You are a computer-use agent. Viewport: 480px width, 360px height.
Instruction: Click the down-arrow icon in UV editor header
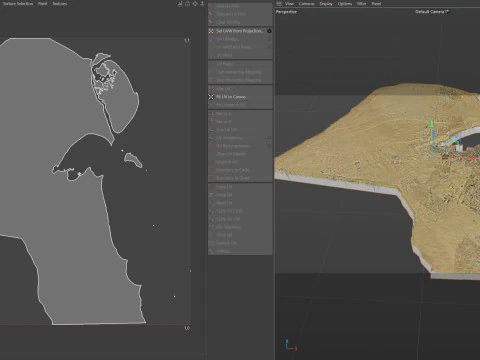(x=202, y=4)
